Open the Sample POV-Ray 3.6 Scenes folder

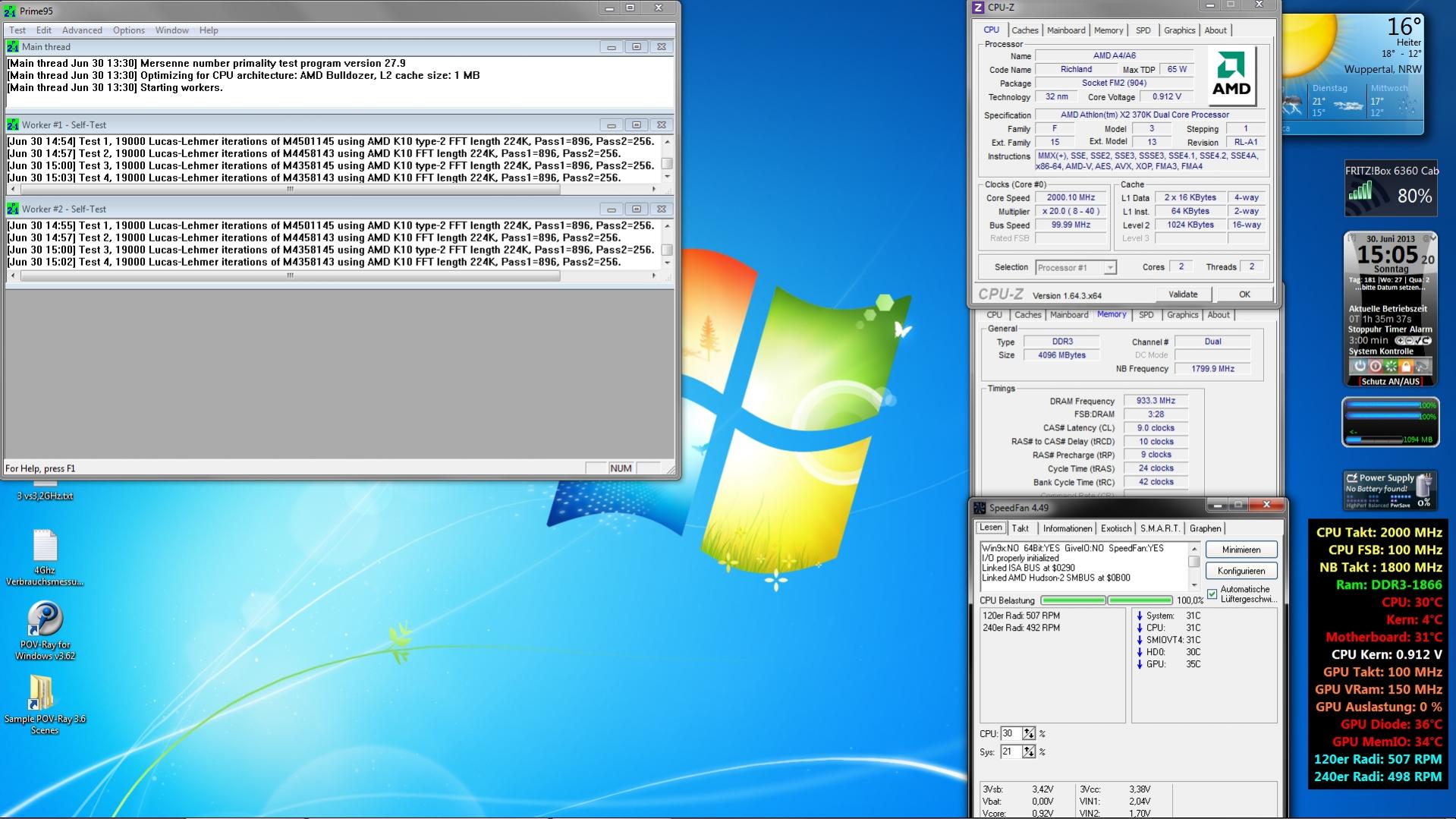[x=45, y=704]
